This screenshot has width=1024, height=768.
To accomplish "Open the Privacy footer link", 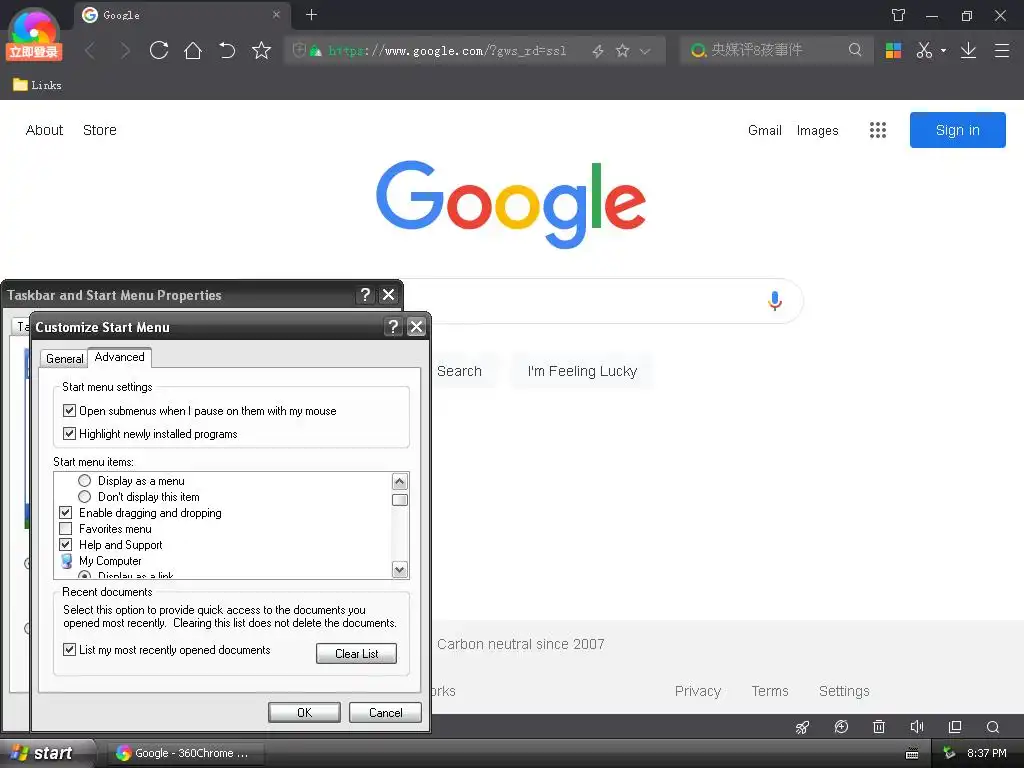I will (x=697, y=691).
